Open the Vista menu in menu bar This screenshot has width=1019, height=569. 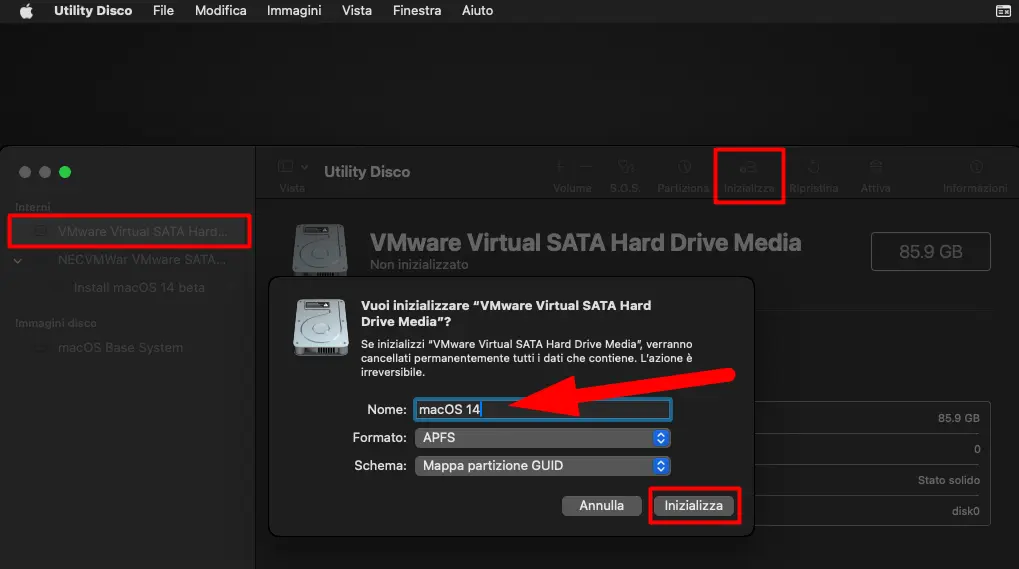tap(357, 11)
